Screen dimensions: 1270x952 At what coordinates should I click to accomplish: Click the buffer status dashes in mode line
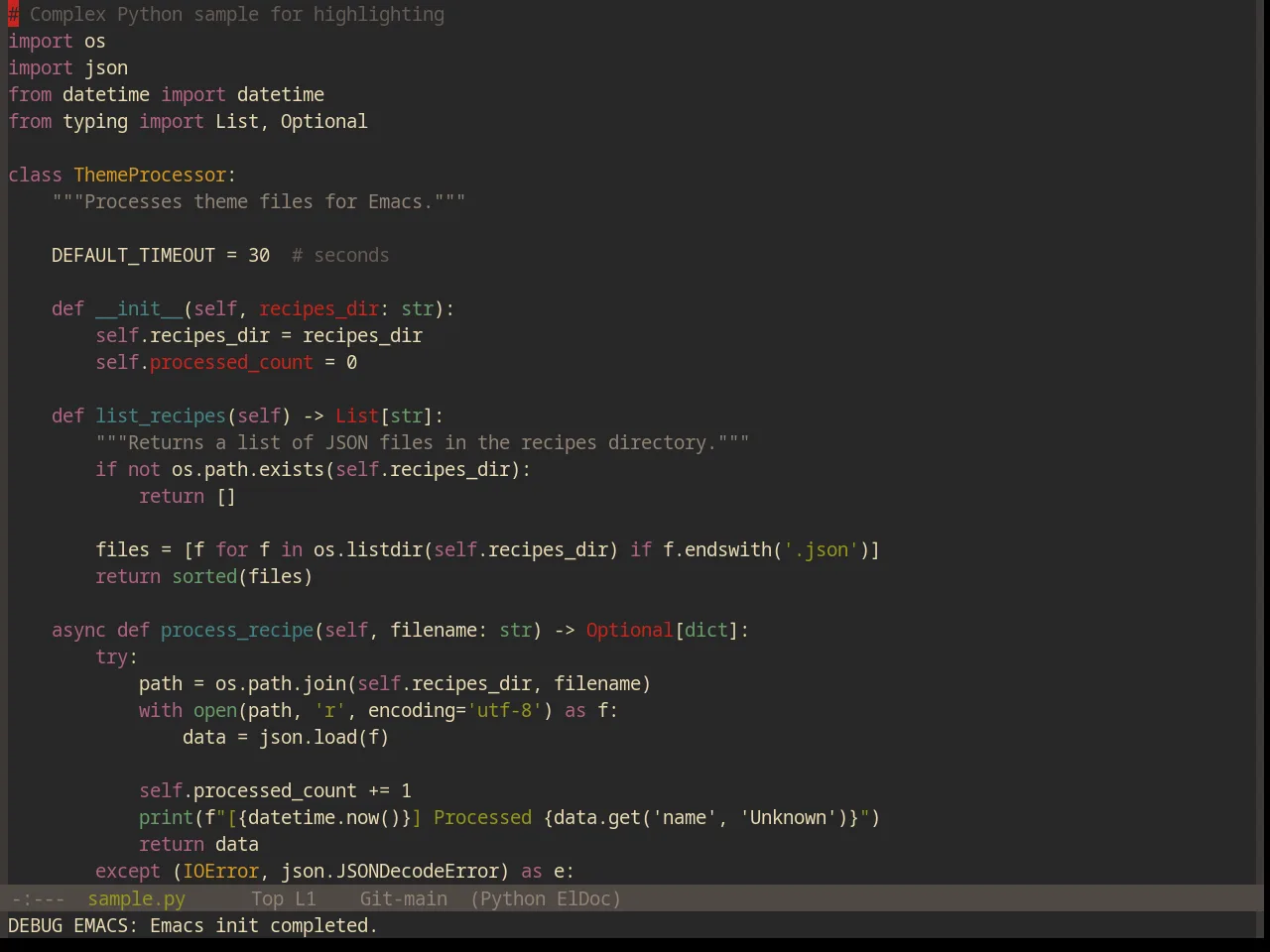[38, 898]
